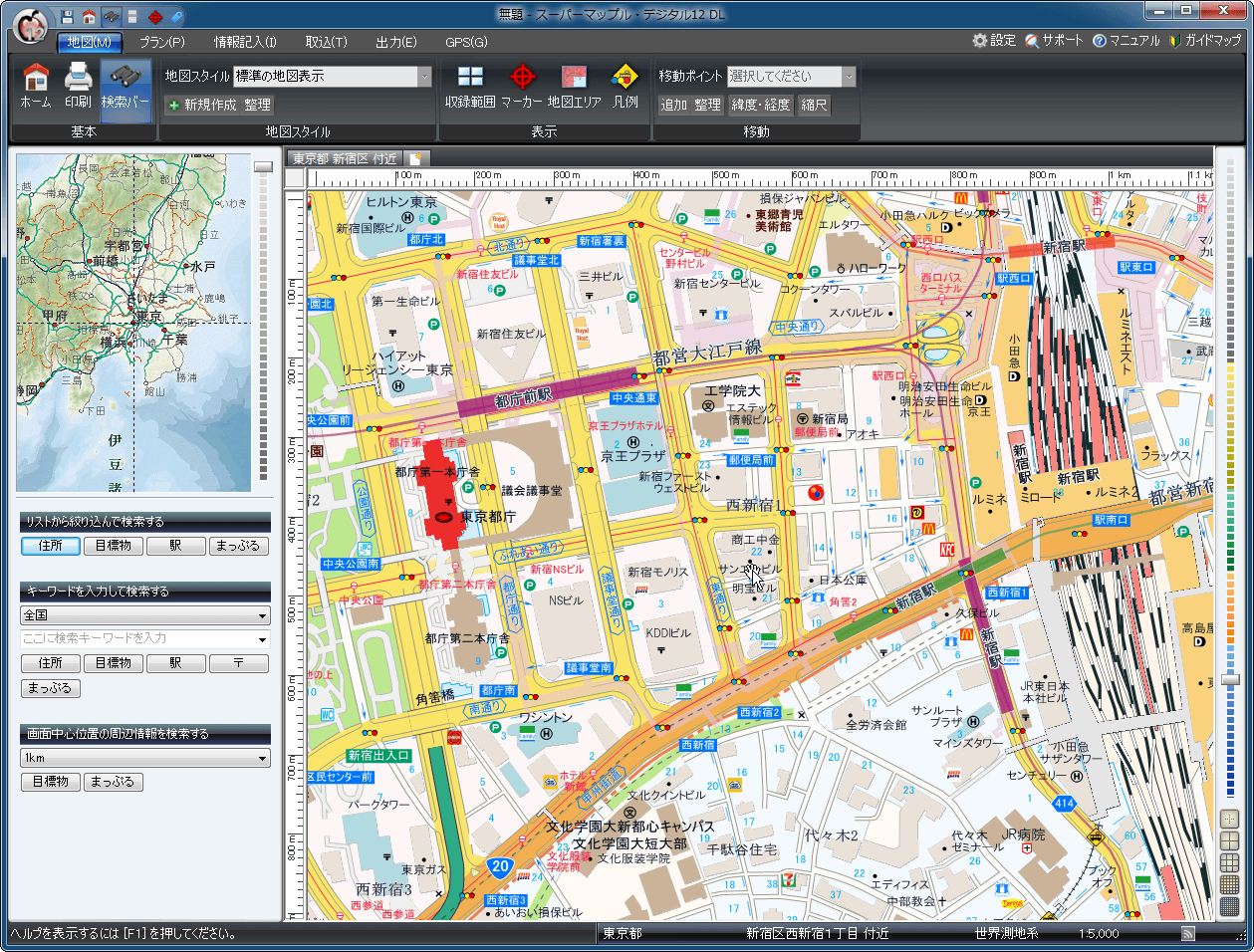The image size is (1254, 952).
Task: Open the ガイドマップ guide map
Action: coord(1205,41)
